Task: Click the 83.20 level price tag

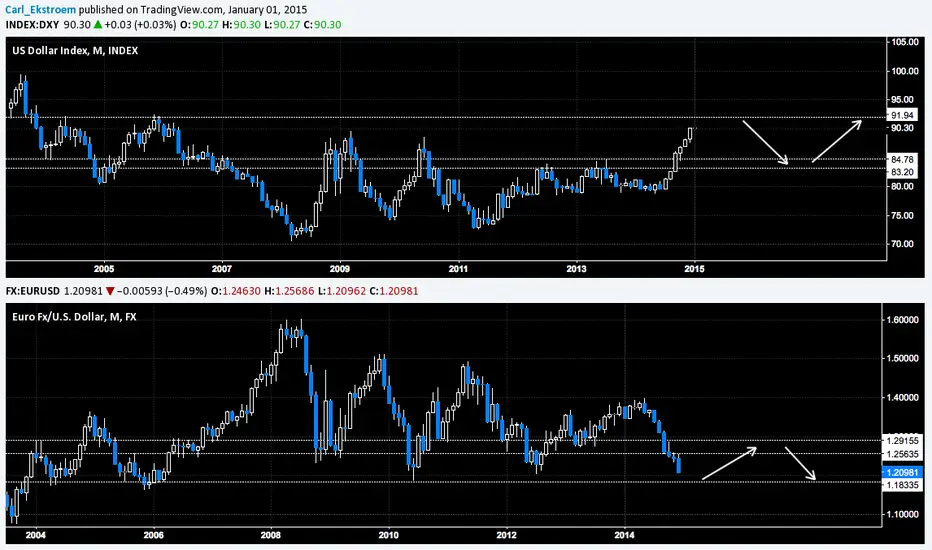Action: [903, 172]
